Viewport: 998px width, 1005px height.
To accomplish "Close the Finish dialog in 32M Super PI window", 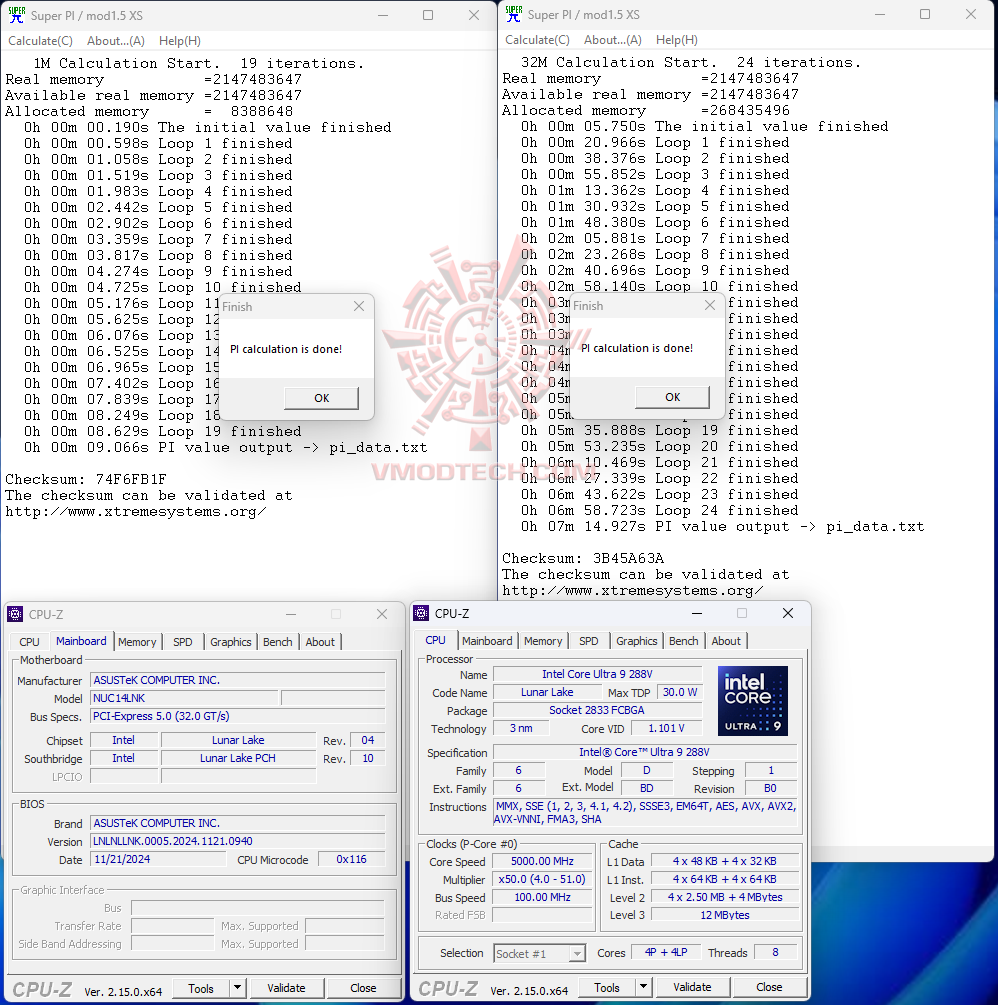I will [710, 305].
